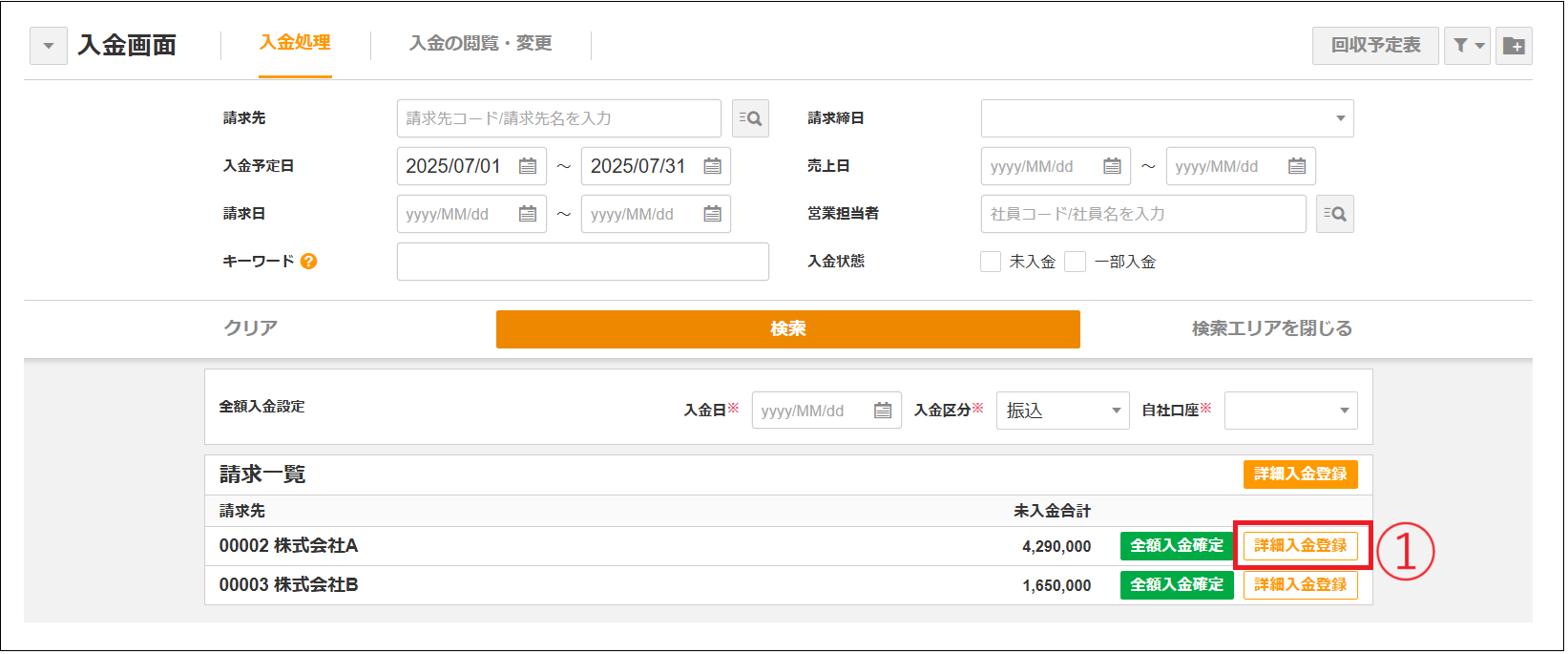Screen dimensions: 1568x654
Task: Click 全額入金確定 for 株式会社A
Action: click(1177, 546)
